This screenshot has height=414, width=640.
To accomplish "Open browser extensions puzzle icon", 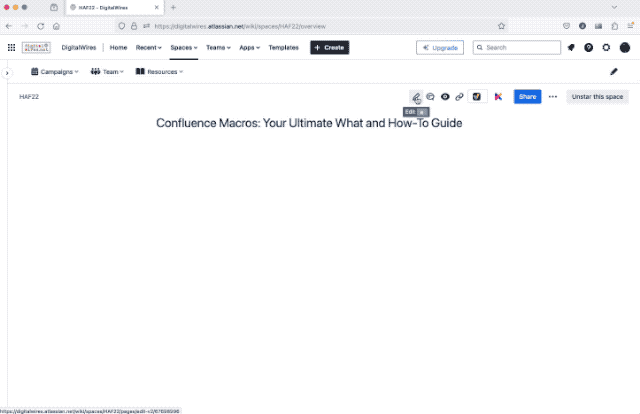I will pyautogui.click(x=615, y=26).
